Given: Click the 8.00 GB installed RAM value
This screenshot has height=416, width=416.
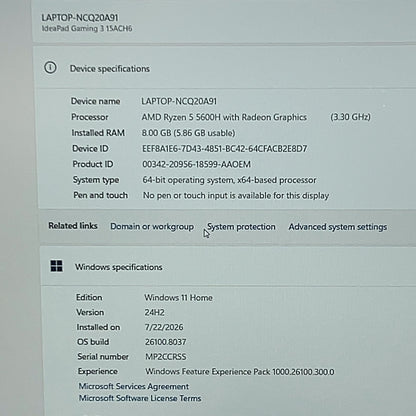Looking at the screenshot, I should coord(188,133).
